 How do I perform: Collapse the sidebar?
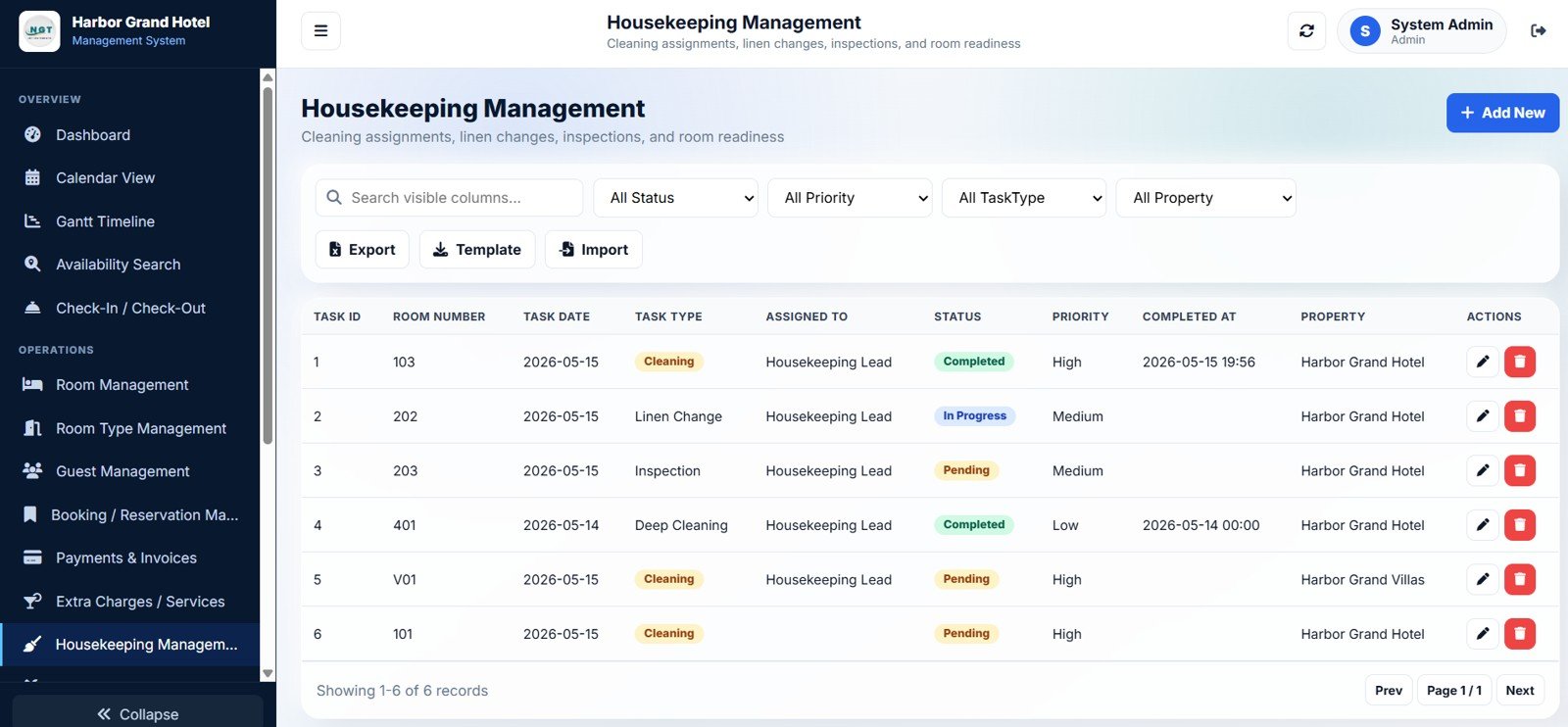tap(137, 713)
